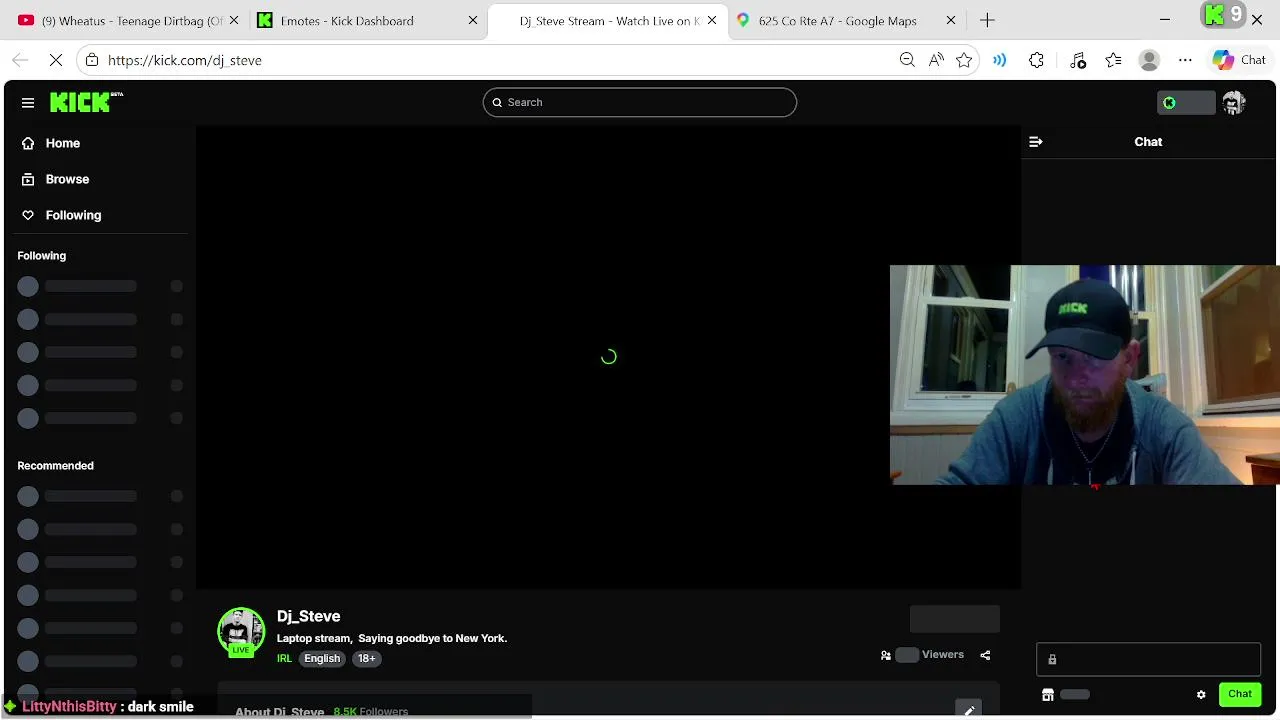Select the IRL category link

(284, 659)
